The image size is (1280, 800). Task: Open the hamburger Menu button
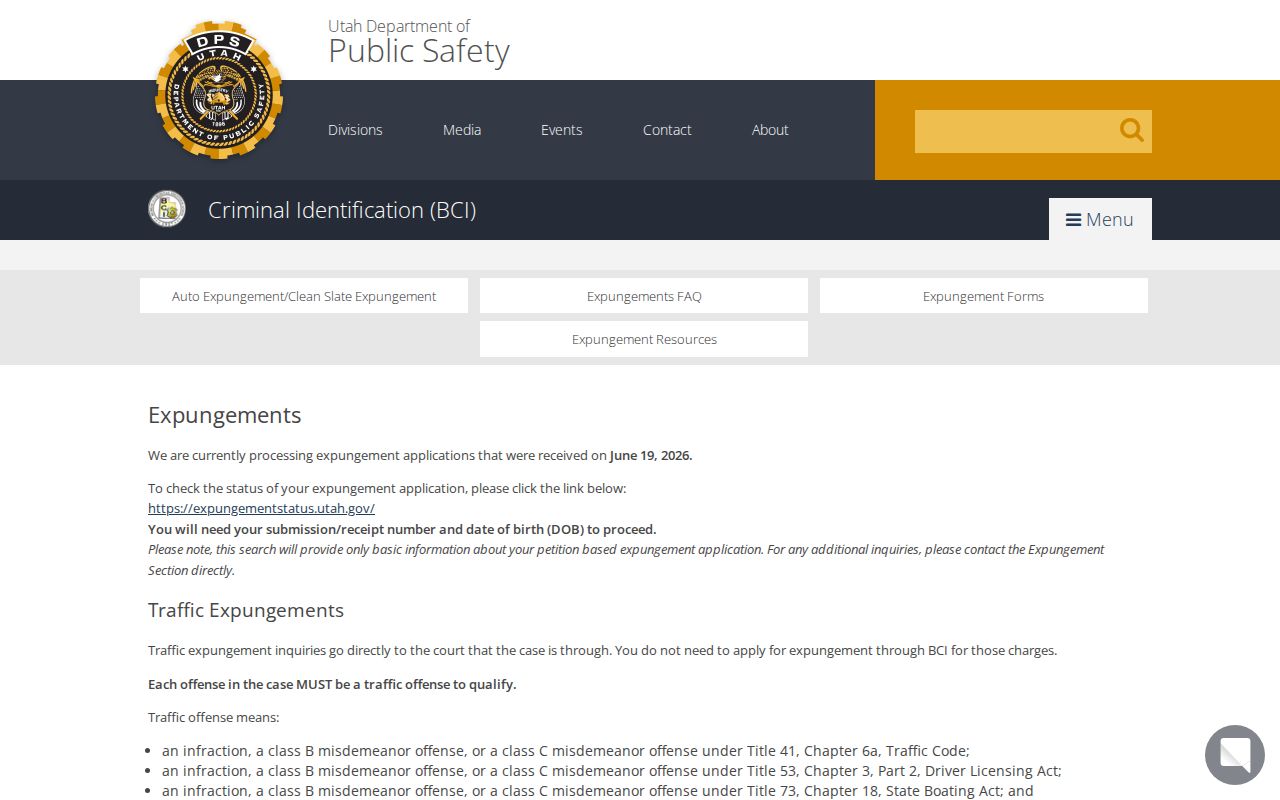tap(1100, 219)
